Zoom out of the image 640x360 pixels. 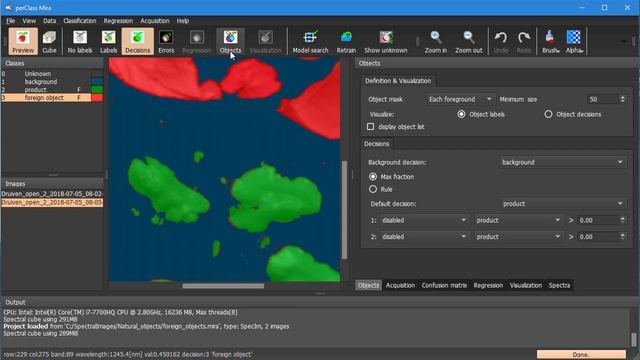[469, 41]
